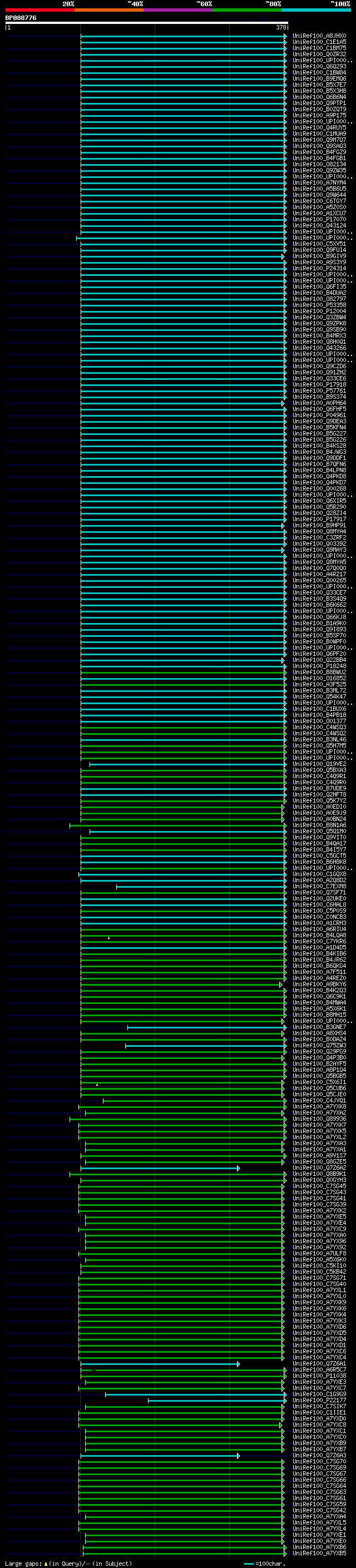Select hit label UniRef100_Q43124

(x=319, y=226)
